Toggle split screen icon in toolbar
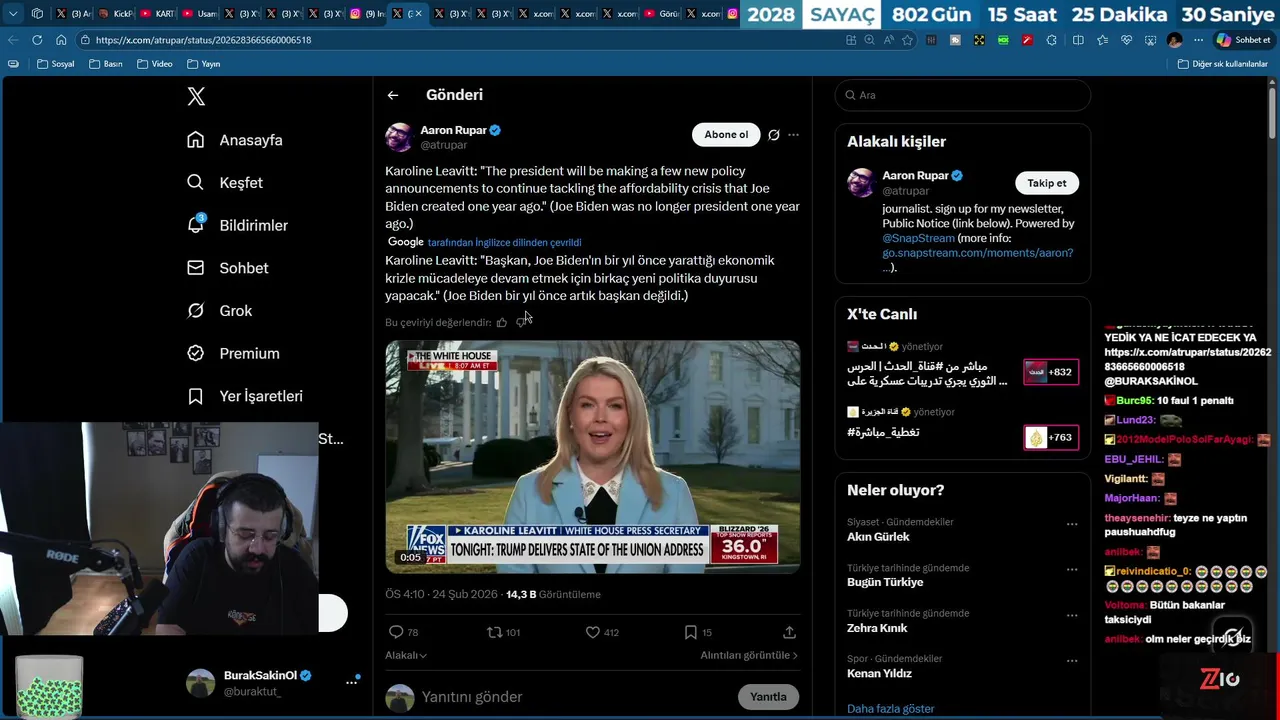1280x720 pixels. (1078, 40)
